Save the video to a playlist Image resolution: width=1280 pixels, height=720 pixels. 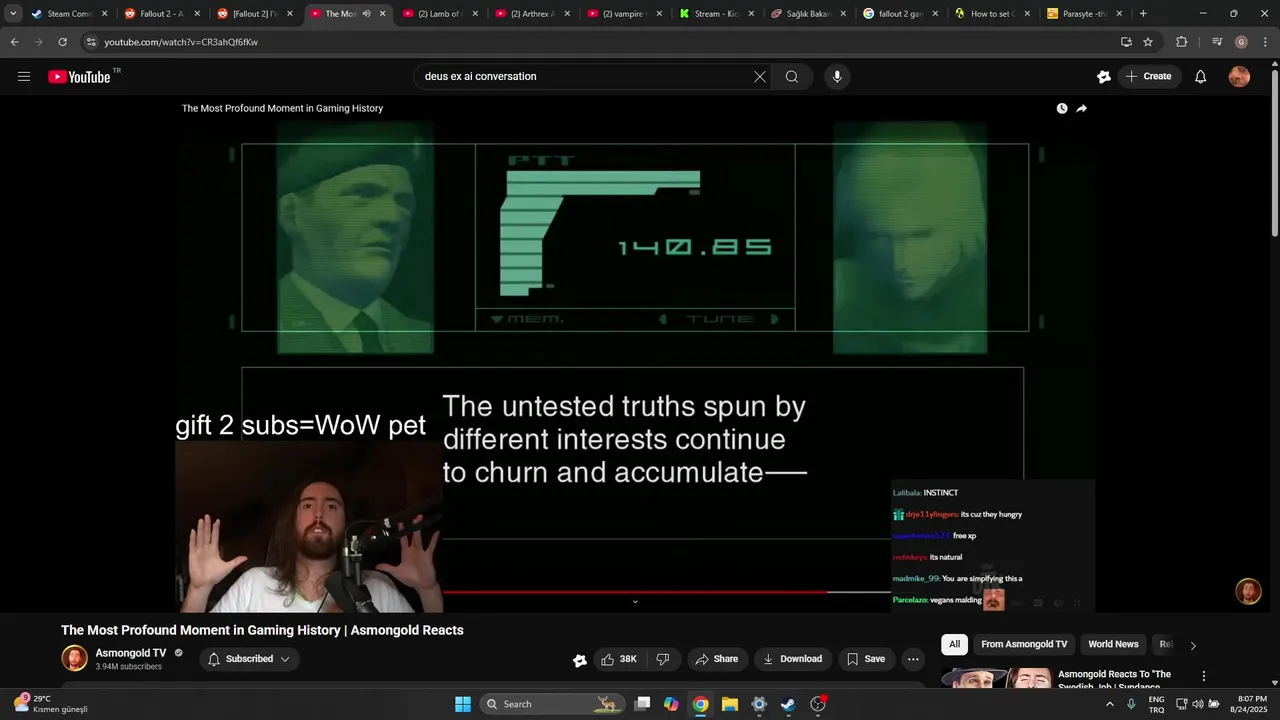(x=865, y=659)
